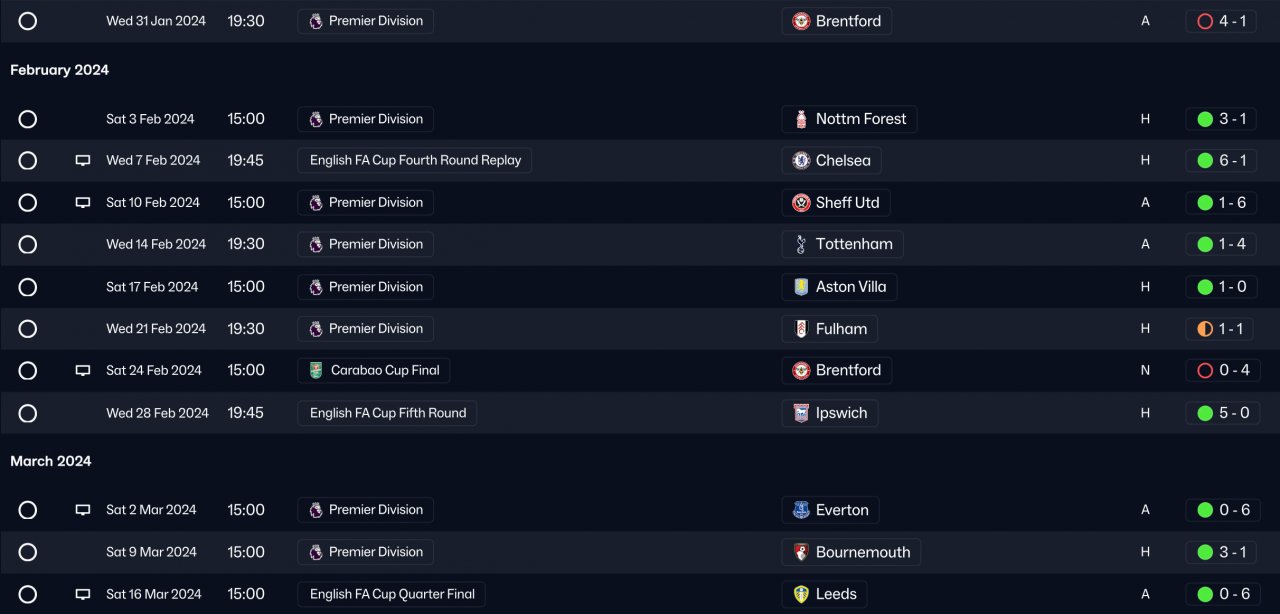Open the 0 - 4 Carabao Cup Final result
The width and height of the screenshot is (1280, 614).
pyautogui.click(x=1221, y=370)
